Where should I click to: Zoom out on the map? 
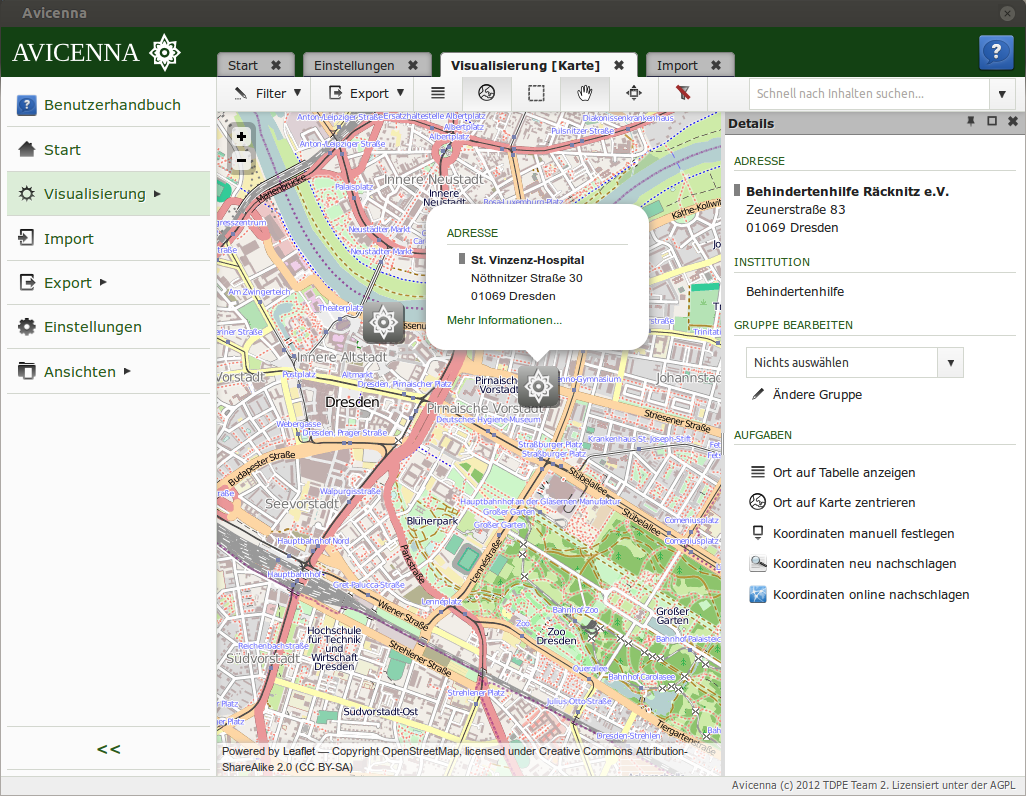point(241,160)
